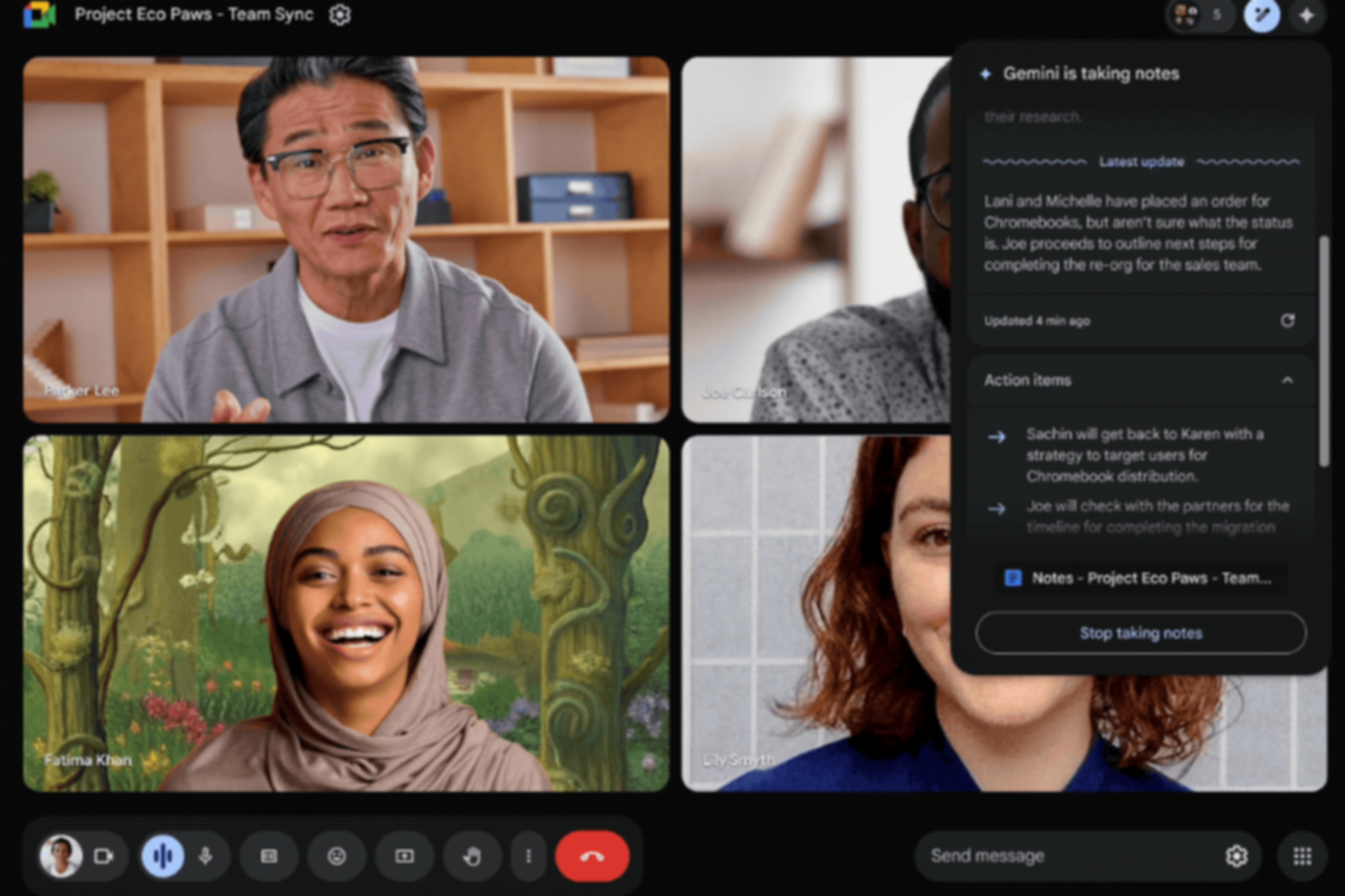Open the Notes - Project Eco Paws document

[1141, 578]
